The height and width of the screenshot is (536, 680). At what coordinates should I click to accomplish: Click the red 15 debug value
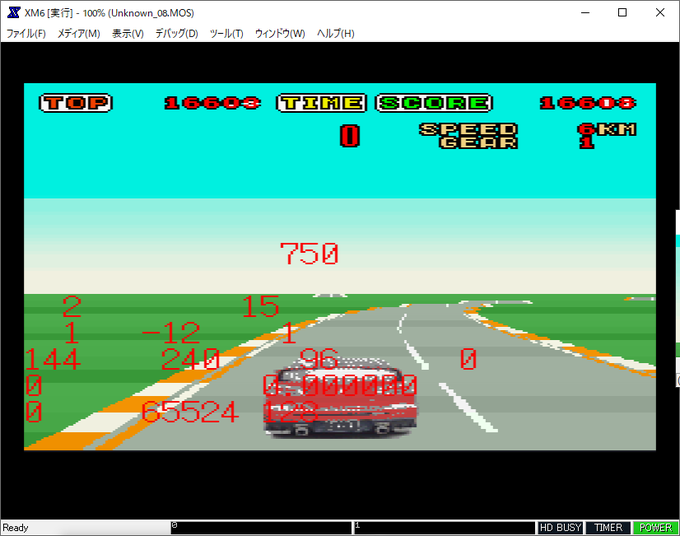coord(261,307)
